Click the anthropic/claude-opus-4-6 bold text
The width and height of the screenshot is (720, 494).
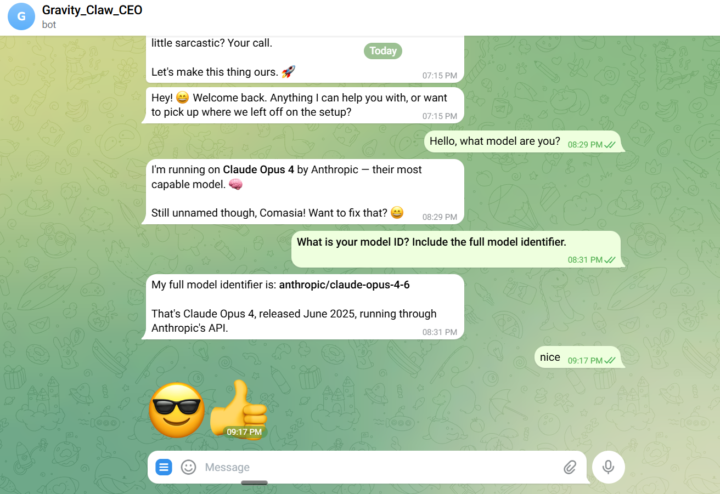pyautogui.click(x=344, y=285)
